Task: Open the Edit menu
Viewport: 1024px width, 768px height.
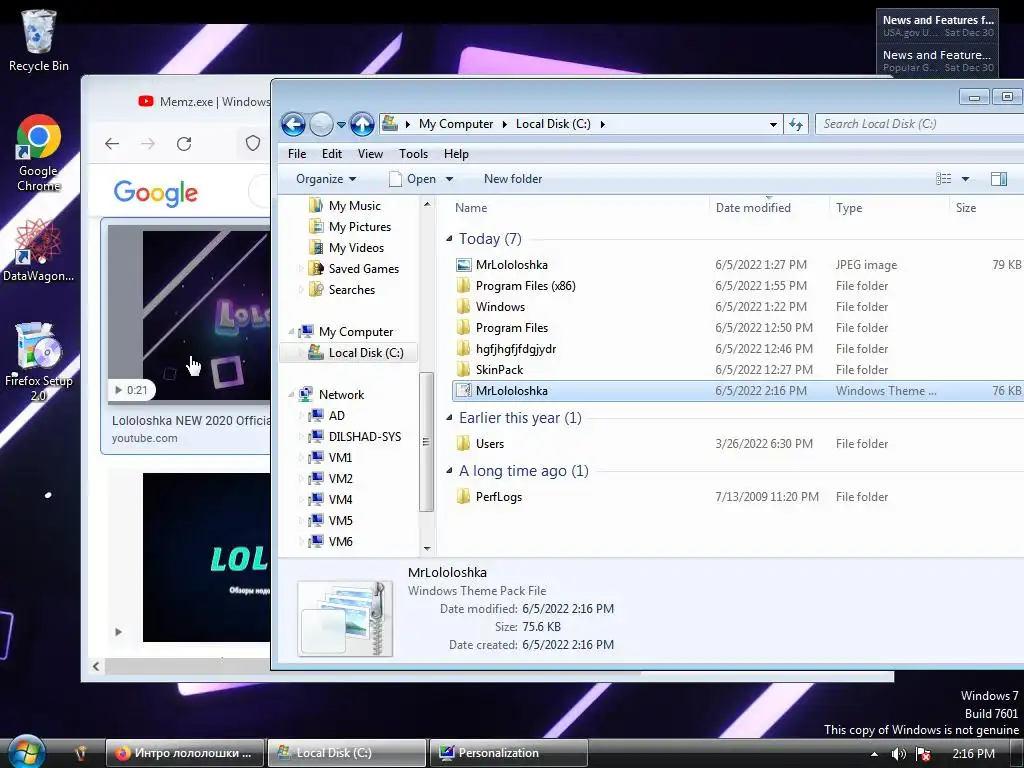Action: point(332,154)
